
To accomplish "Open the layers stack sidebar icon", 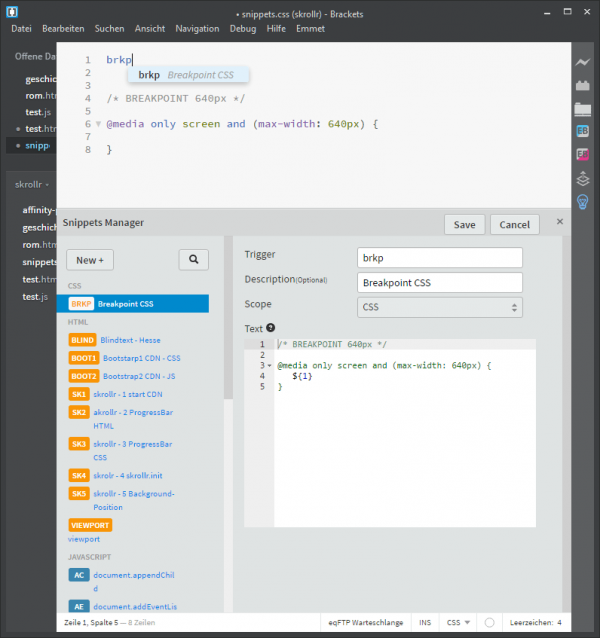I will tap(583, 179).
